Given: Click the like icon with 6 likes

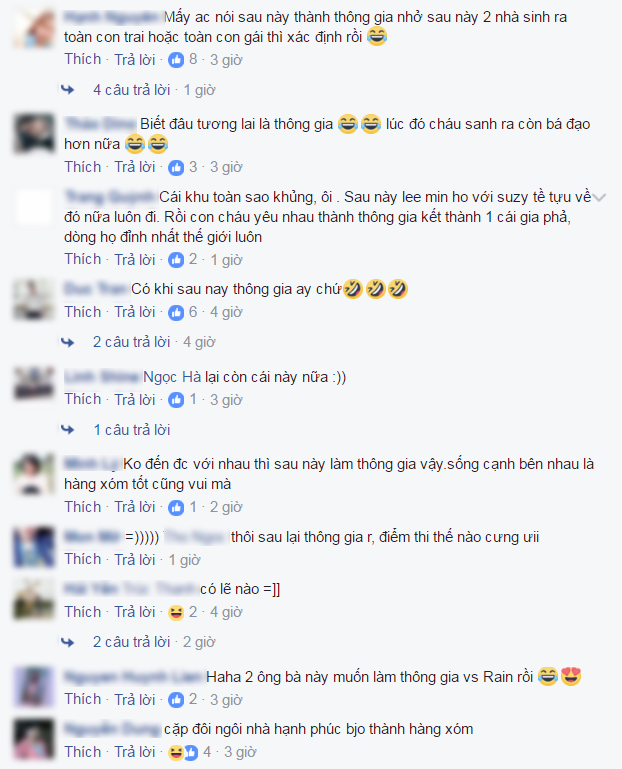Looking at the screenshot, I should (176, 312).
